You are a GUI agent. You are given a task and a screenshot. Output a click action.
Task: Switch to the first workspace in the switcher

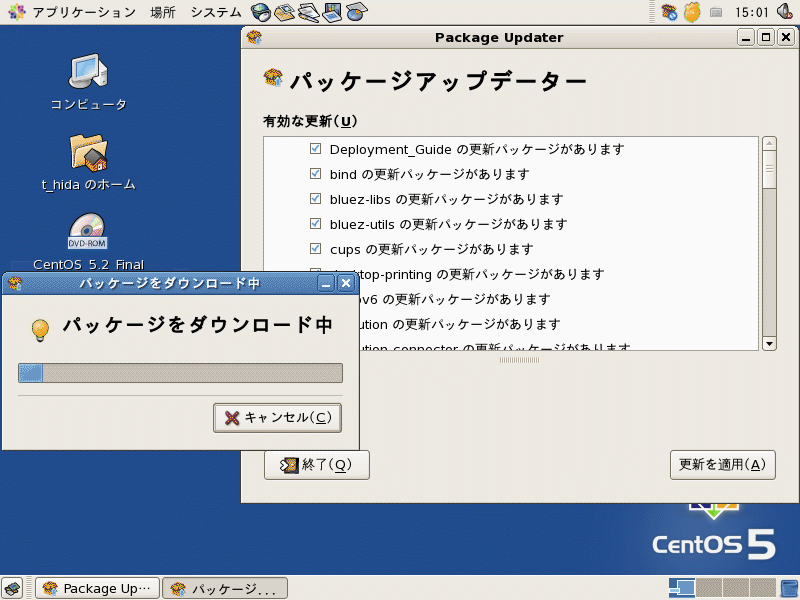pyautogui.click(x=682, y=588)
